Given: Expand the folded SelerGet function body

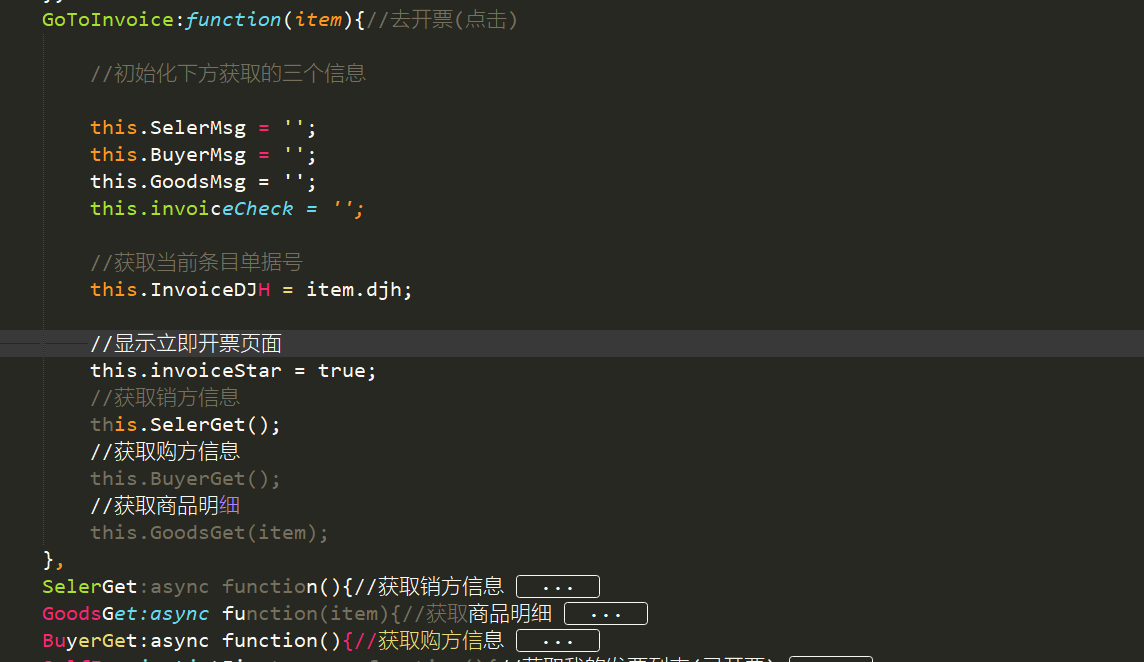Looking at the screenshot, I should tap(557, 587).
